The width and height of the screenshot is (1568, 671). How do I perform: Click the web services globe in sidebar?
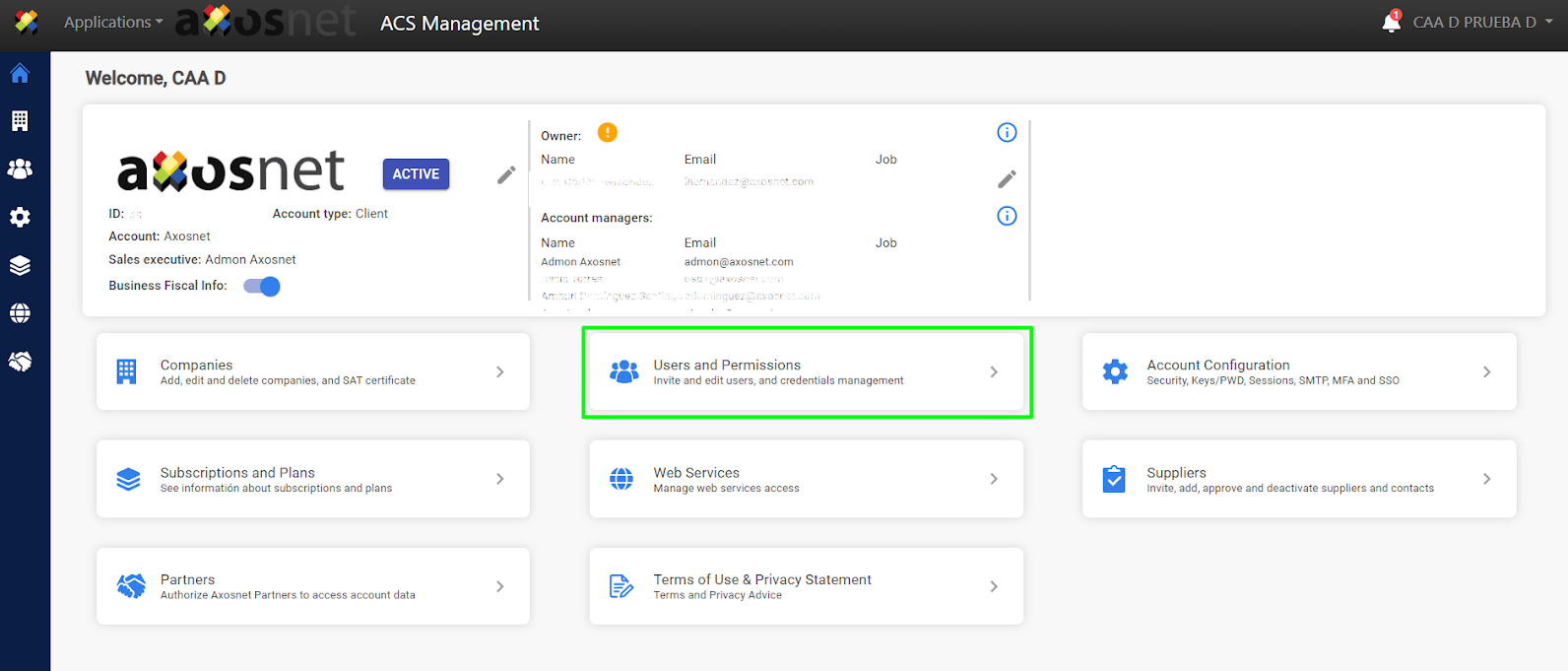pos(20,313)
